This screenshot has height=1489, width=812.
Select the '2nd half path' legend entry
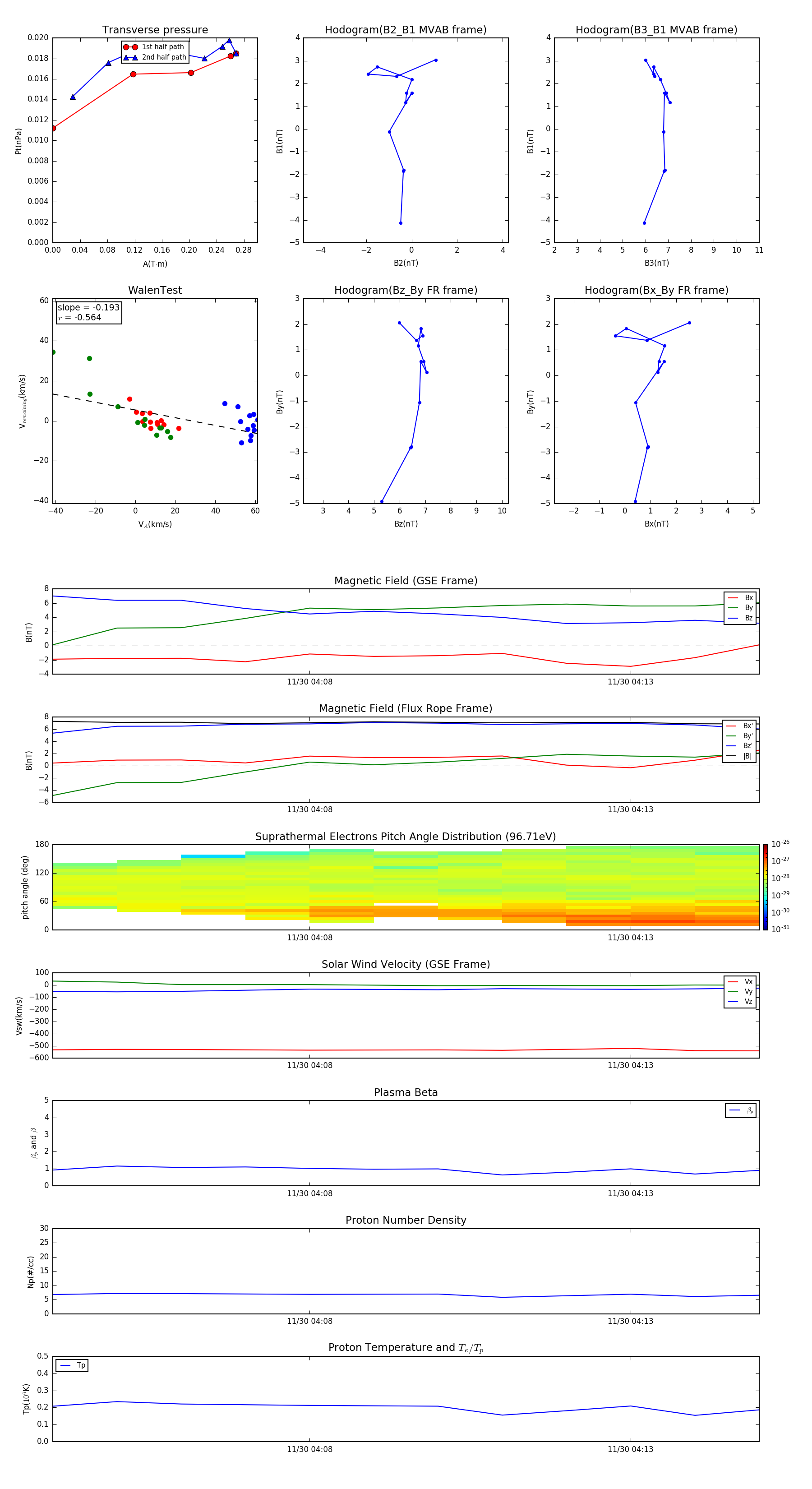pyautogui.click(x=155, y=57)
